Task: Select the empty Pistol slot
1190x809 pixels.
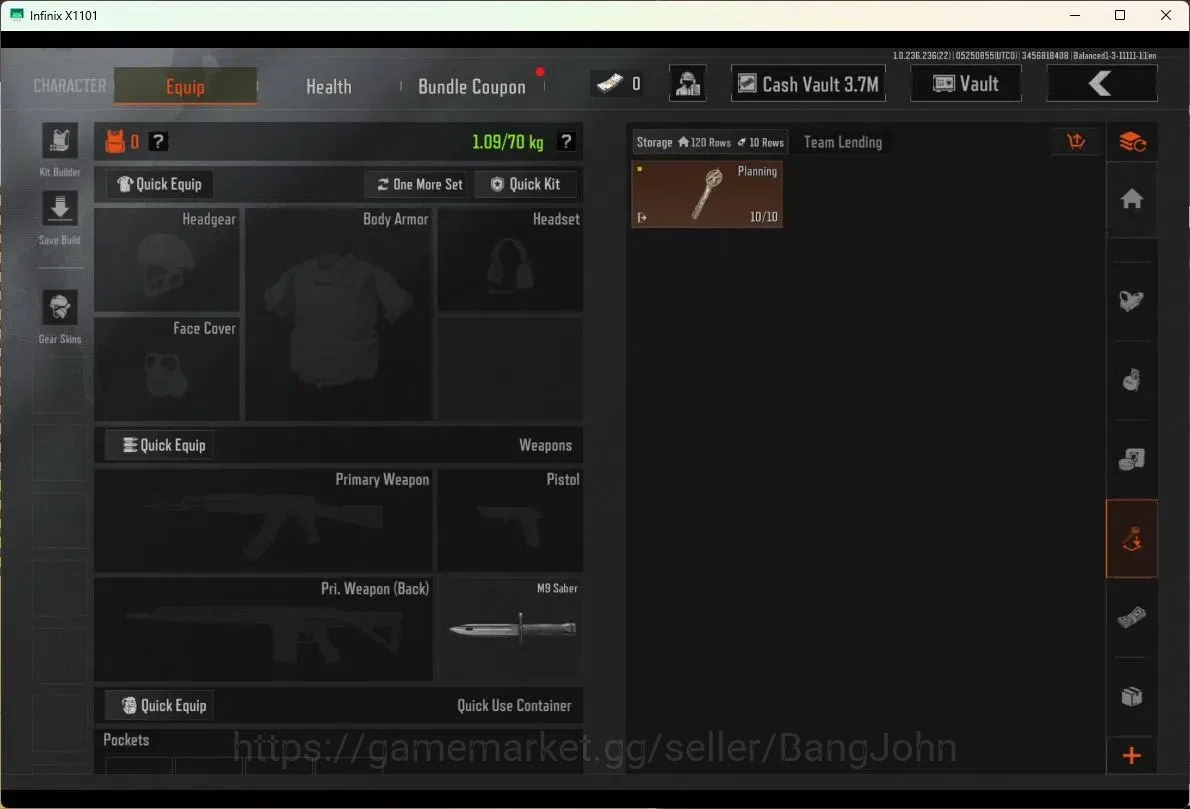Action: pos(510,521)
